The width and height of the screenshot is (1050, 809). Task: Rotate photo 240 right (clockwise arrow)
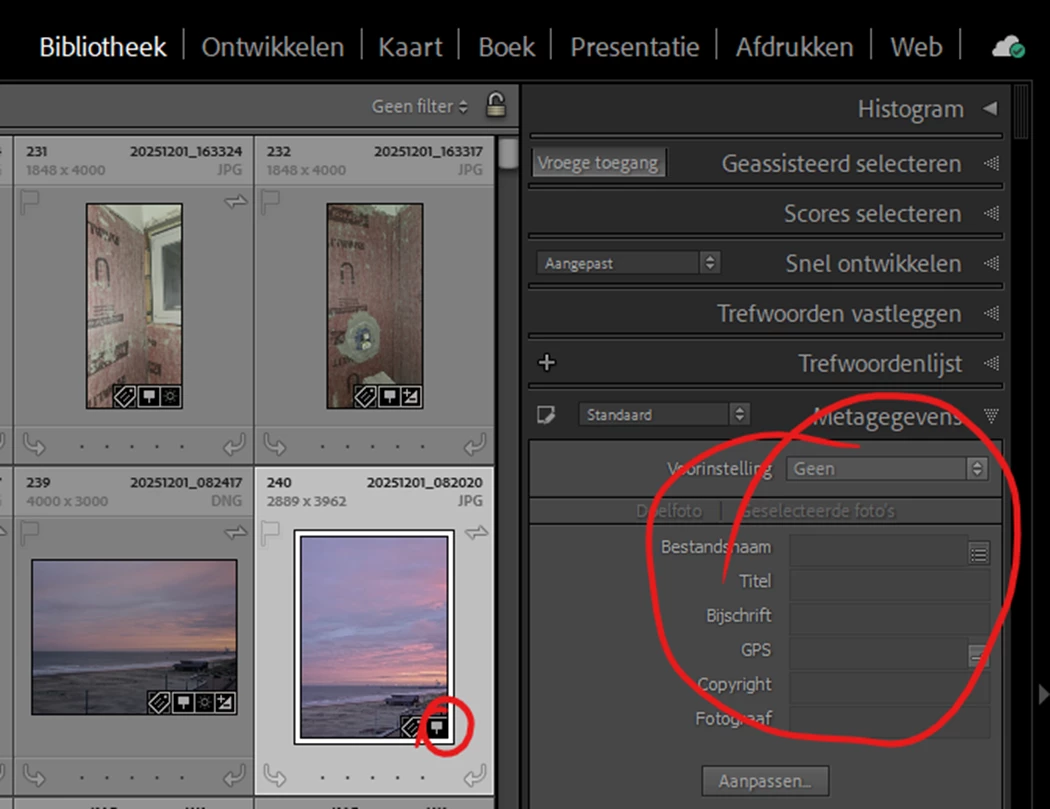click(x=475, y=776)
